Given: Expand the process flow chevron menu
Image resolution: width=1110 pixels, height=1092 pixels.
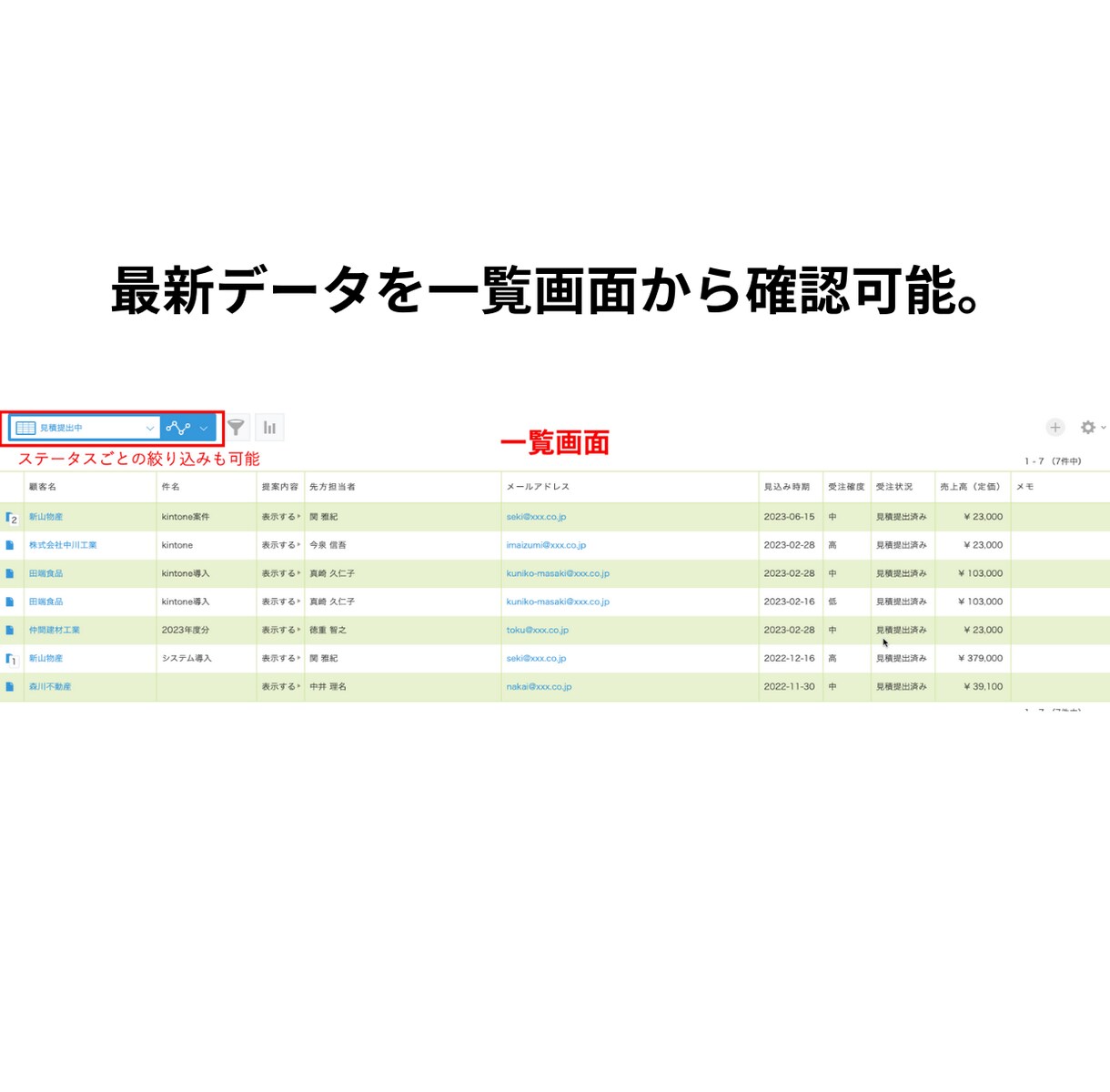Looking at the screenshot, I should (204, 428).
